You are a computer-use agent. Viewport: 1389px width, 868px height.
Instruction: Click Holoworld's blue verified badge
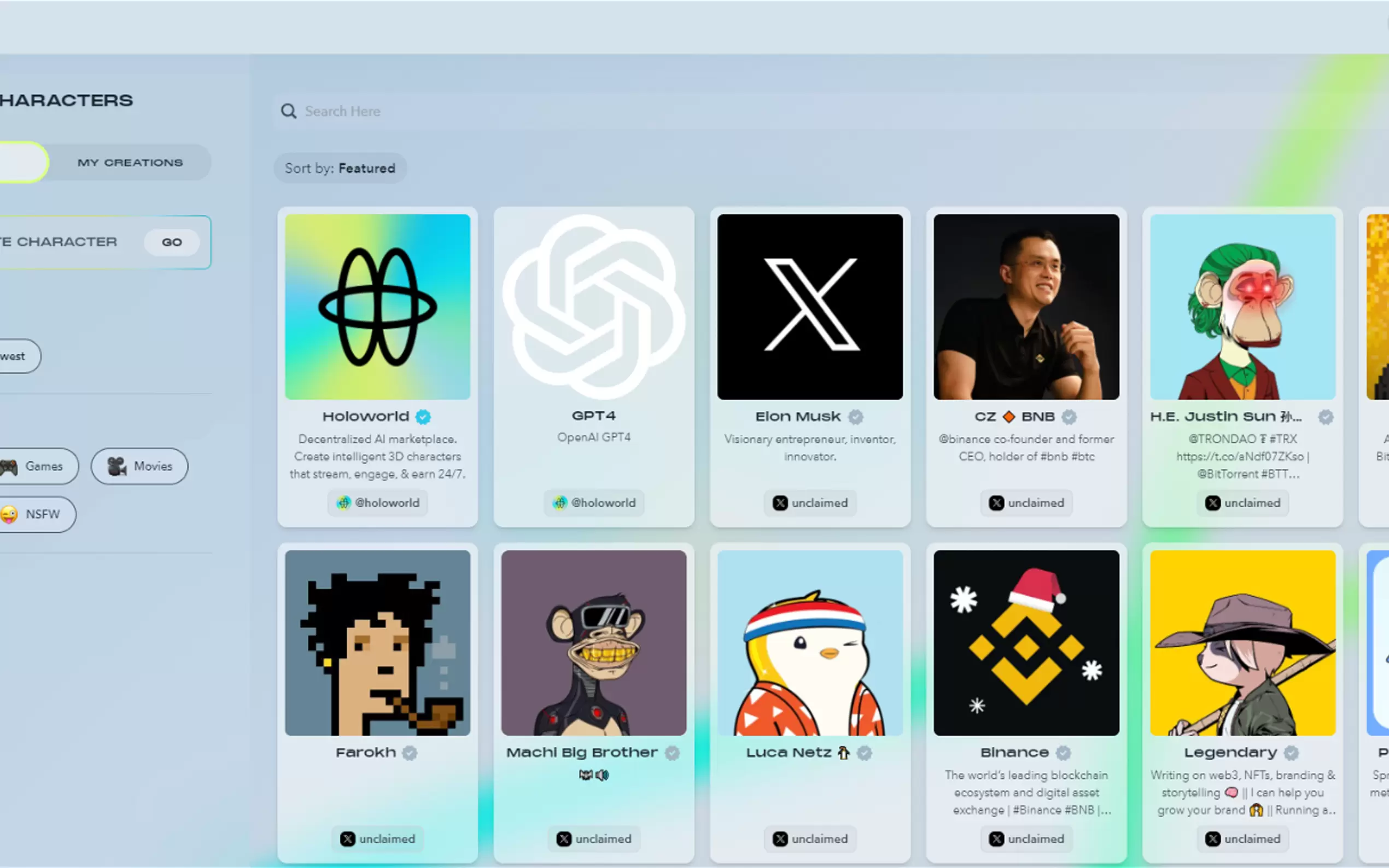tap(423, 417)
